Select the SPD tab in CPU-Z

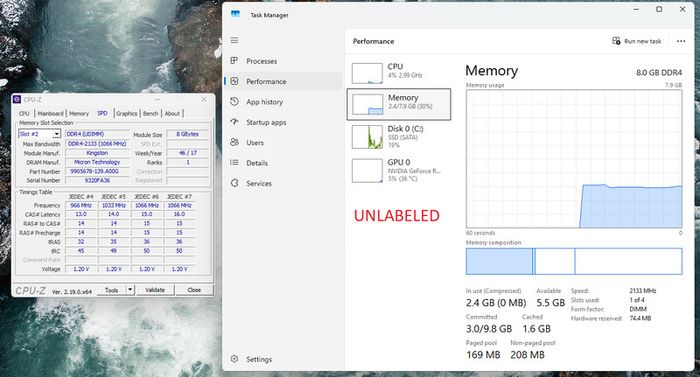(102, 113)
